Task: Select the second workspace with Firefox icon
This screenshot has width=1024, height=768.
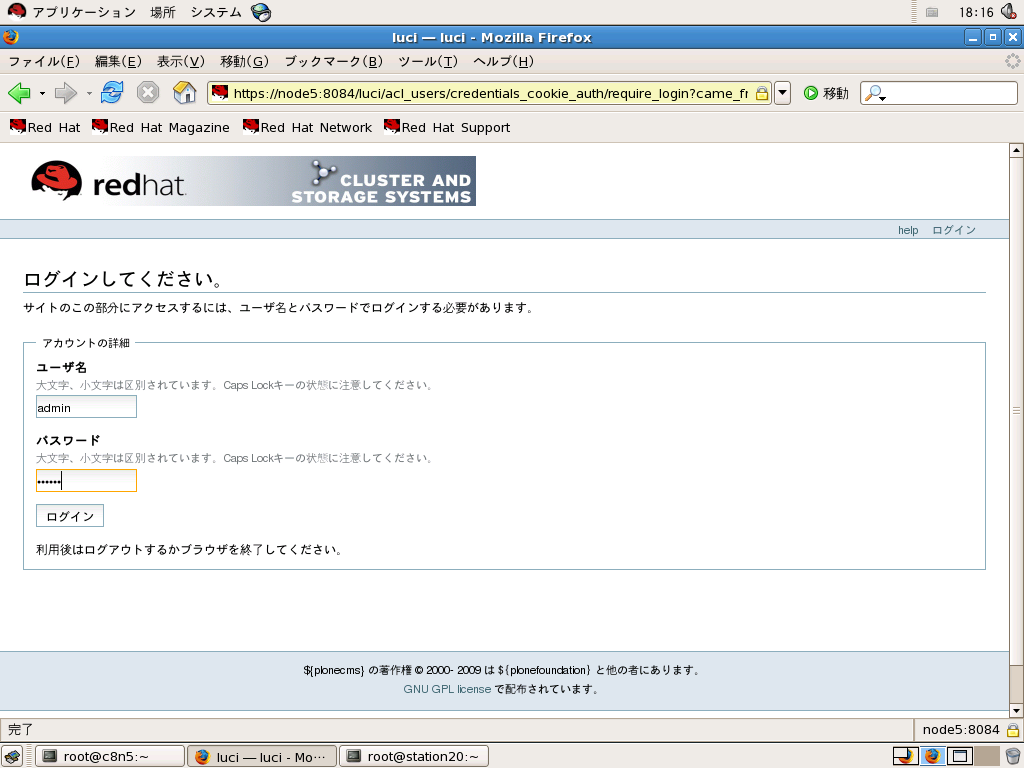Action: (x=933, y=756)
